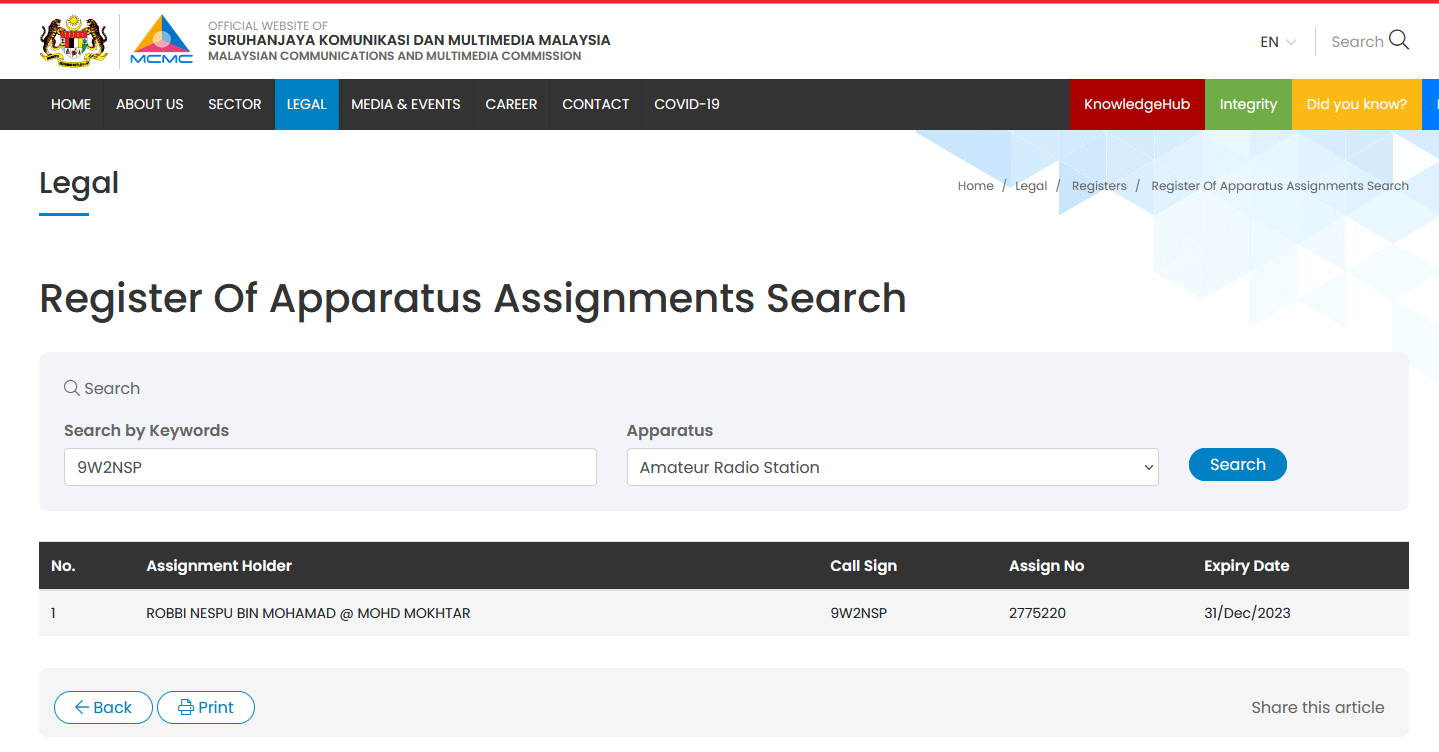Click the Assign No column header
Image resolution: width=1439 pixels, height=752 pixels.
(x=1046, y=566)
